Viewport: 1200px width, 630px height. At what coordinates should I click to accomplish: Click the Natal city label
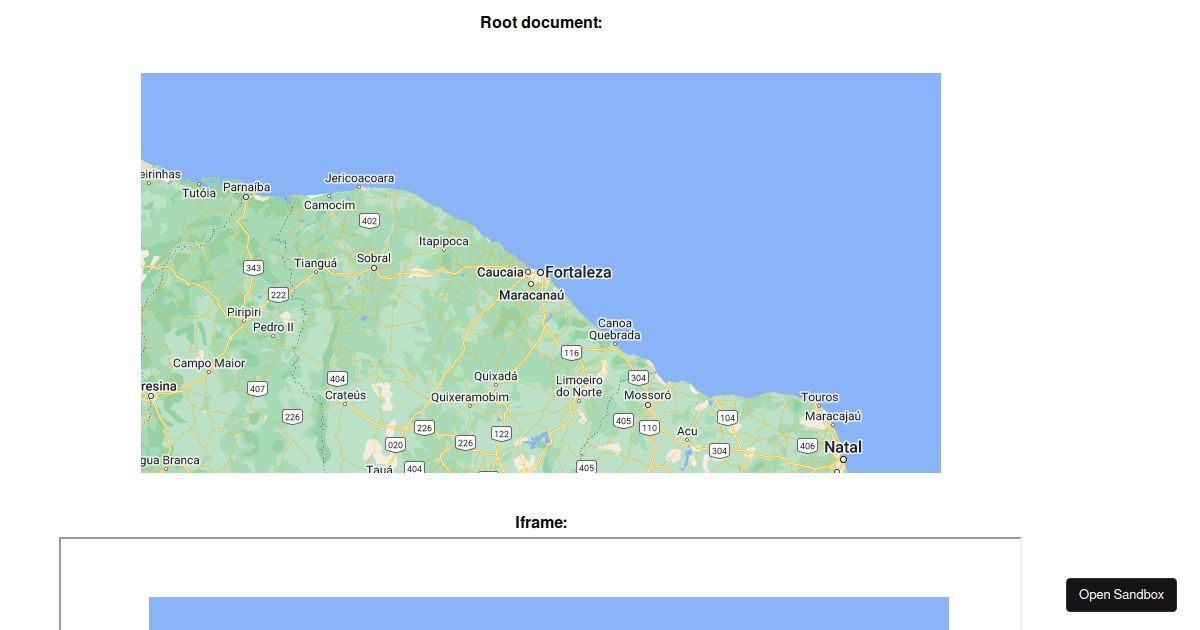tap(843, 447)
